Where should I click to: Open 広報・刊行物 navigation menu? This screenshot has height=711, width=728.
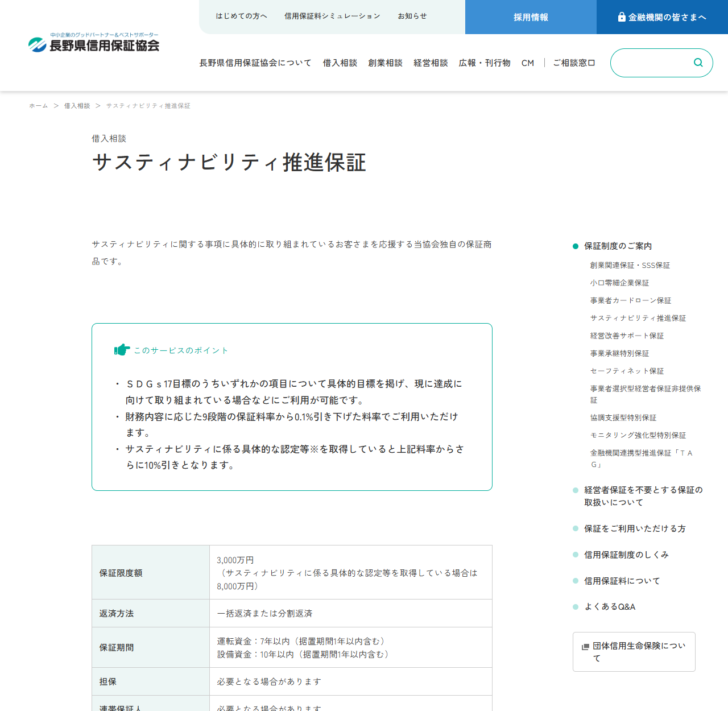point(485,63)
